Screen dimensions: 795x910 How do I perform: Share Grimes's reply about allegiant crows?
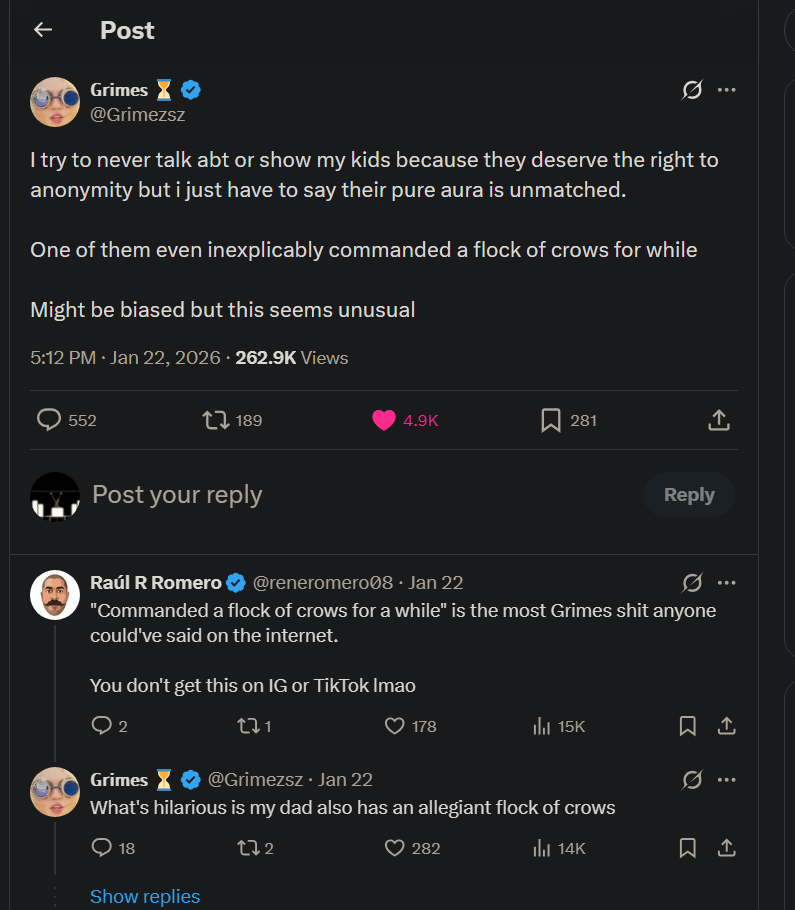tap(727, 848)
